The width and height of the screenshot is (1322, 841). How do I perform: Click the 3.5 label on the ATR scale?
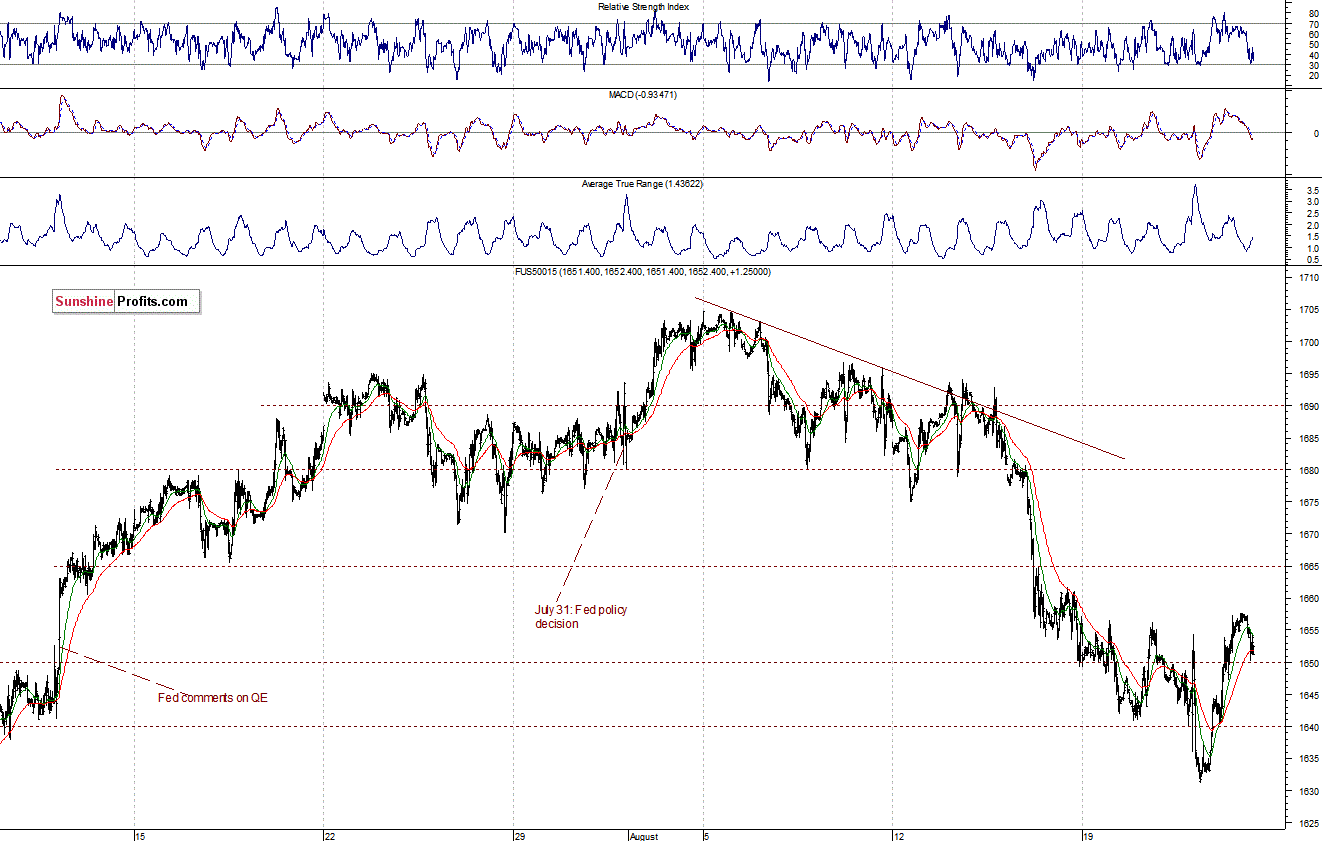coord(1311,189)
